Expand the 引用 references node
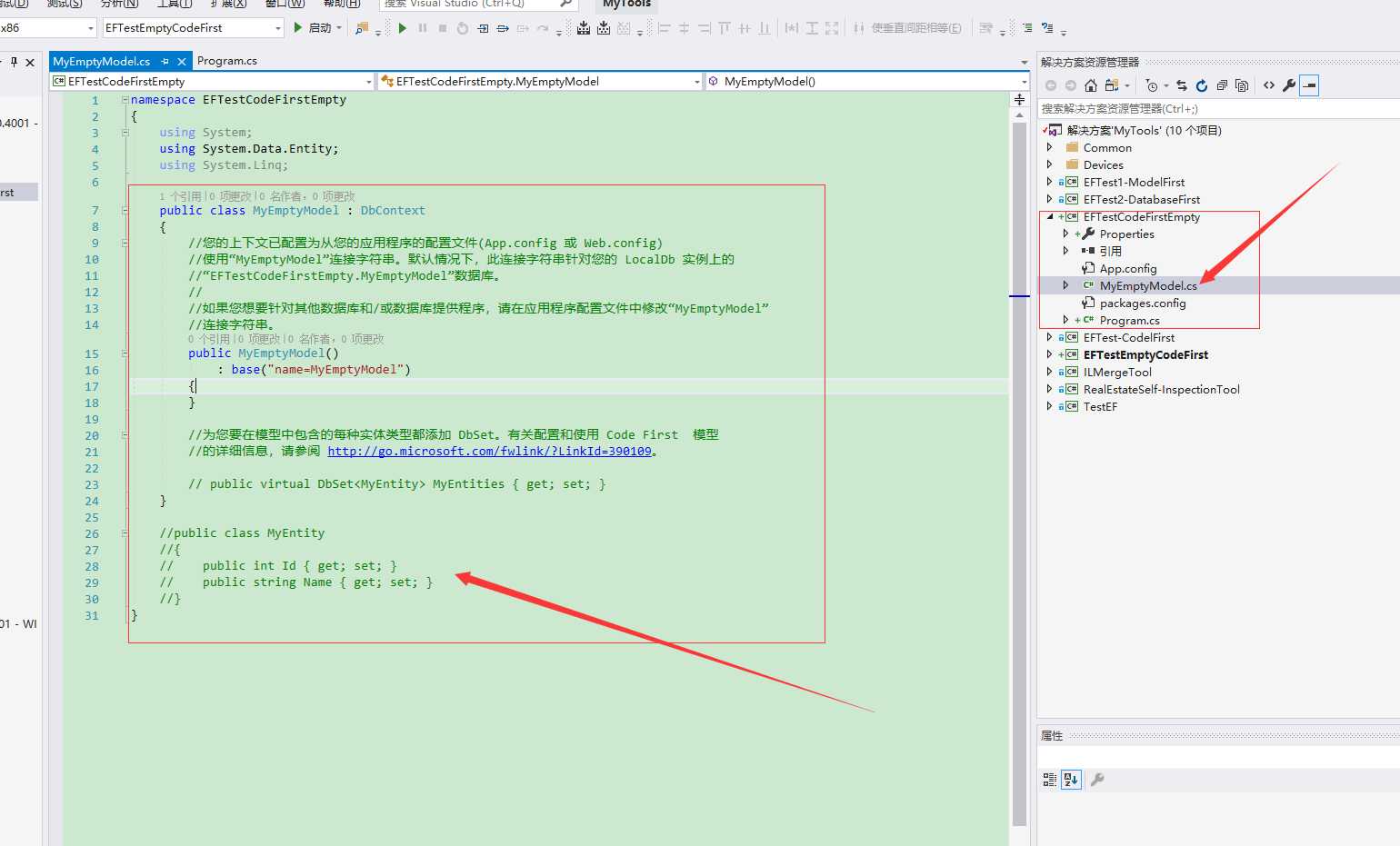Image resolution: width=1400 pixels, height=846 pixels. tap(1065, 251)
